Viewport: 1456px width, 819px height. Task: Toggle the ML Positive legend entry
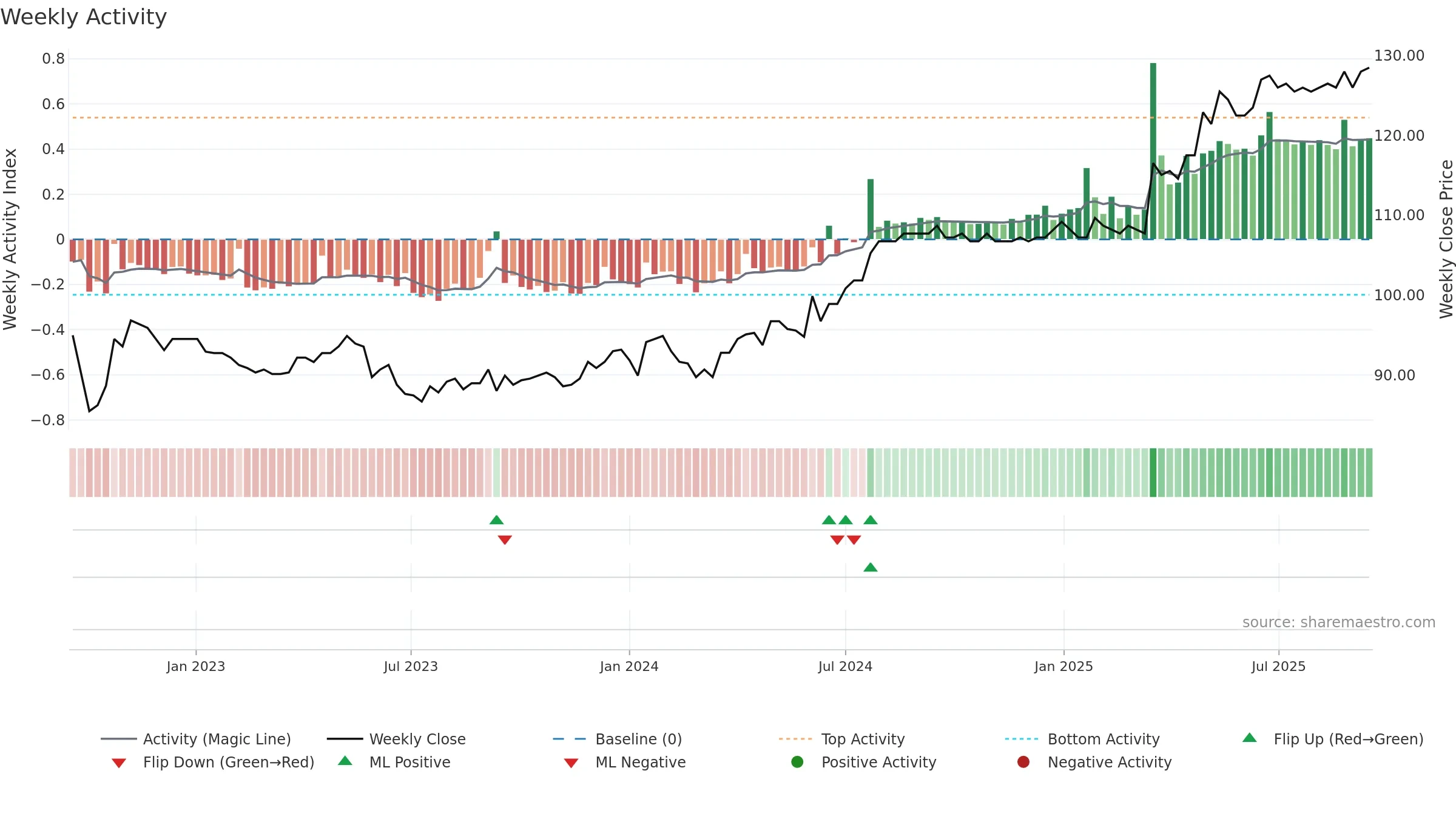coord(394,762)
